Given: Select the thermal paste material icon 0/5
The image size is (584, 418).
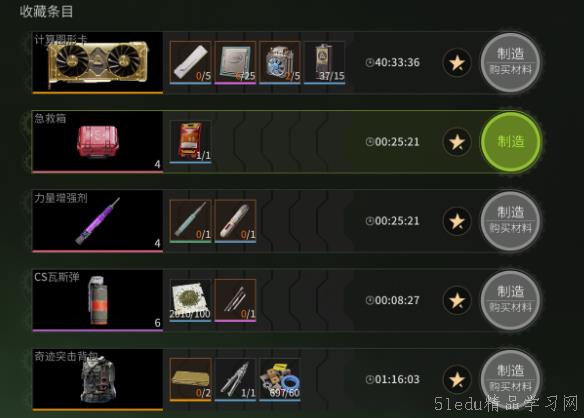Looking at the screenshot, I should pyautogui.click(x=191, y=62).
